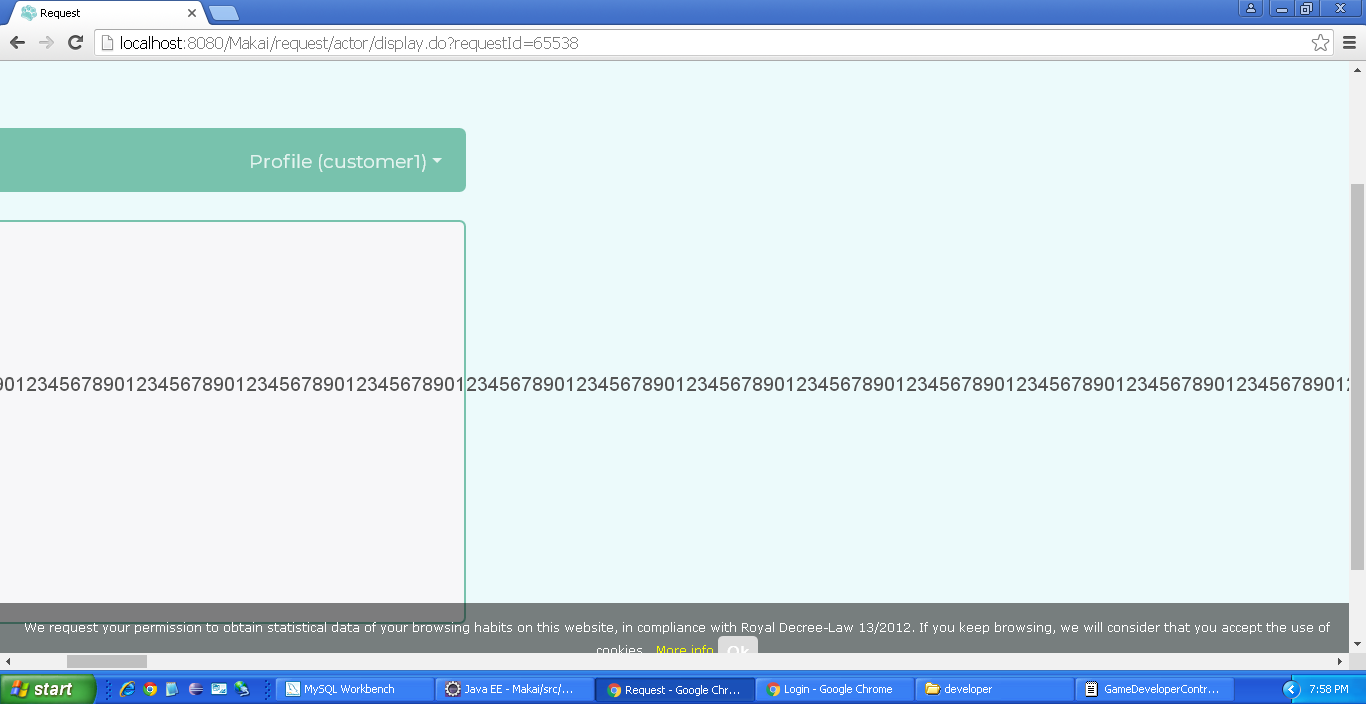Open the Profile (customer1) dropdown menu
The height and width of the screenshot is (704, 1366).
point(345,161)
